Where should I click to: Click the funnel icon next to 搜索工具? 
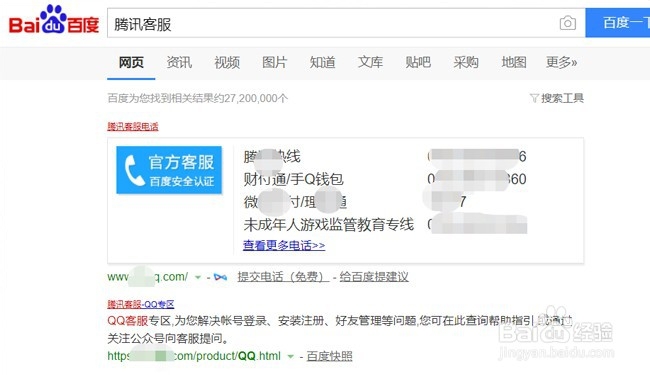coord(534,98)
